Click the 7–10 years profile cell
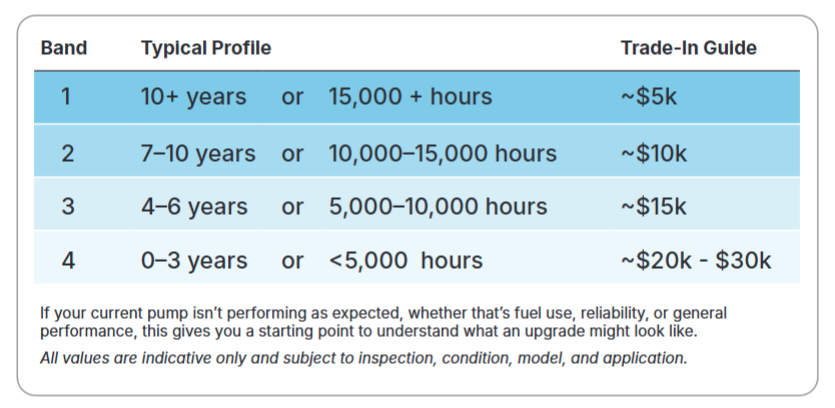 click(x=198, y=154)
